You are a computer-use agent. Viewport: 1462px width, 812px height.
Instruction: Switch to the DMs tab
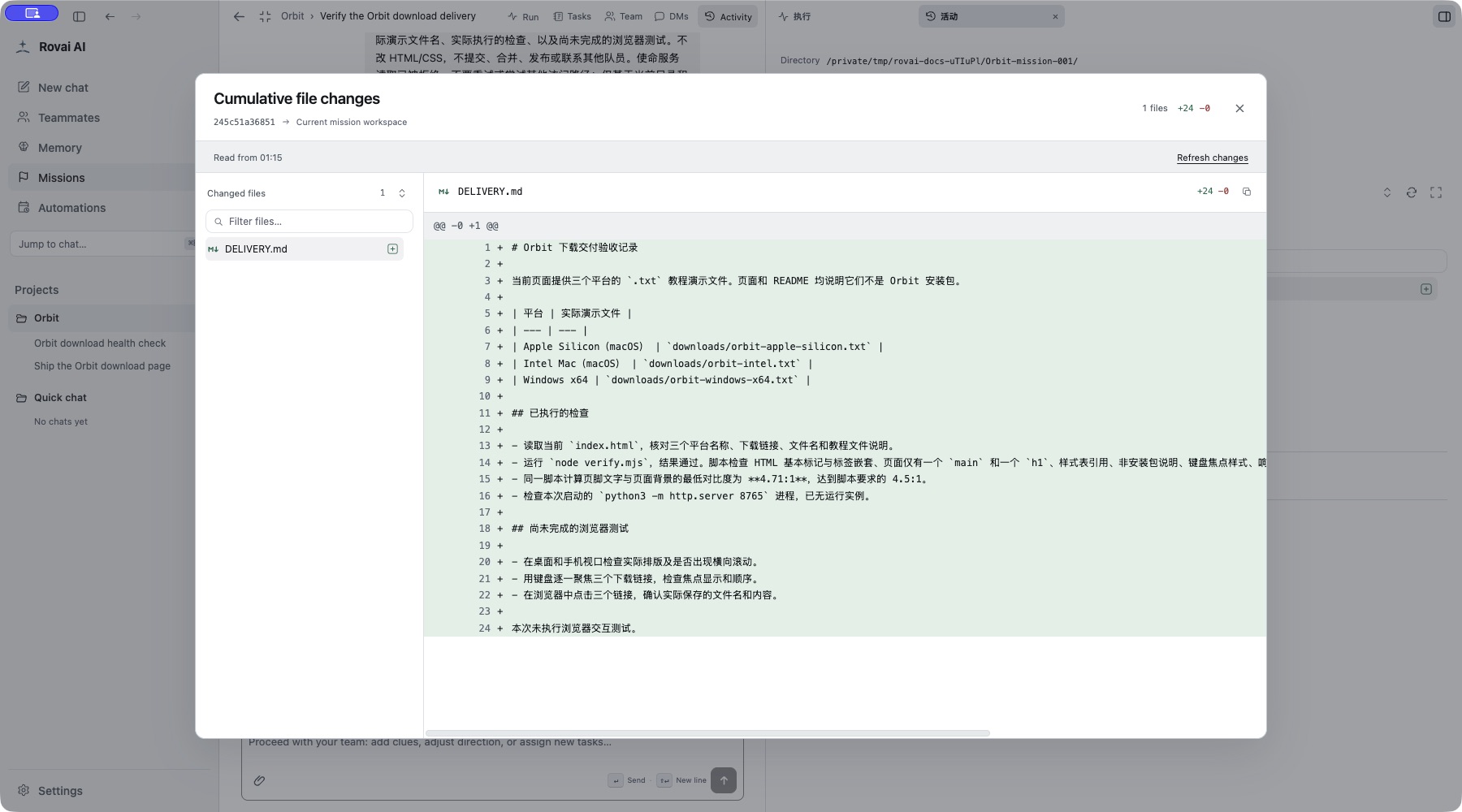[x=672, y=16]
